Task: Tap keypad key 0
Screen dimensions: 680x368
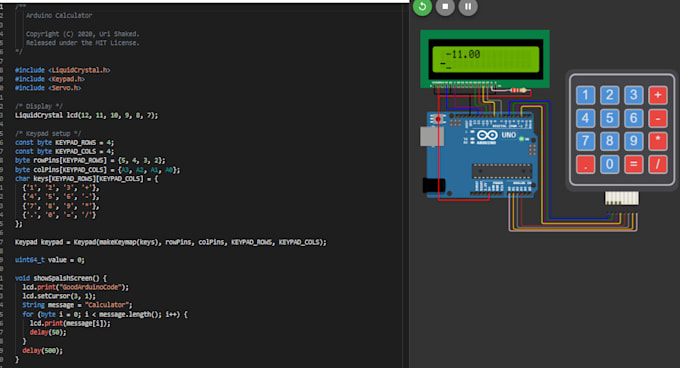Action: coord(609,164)
